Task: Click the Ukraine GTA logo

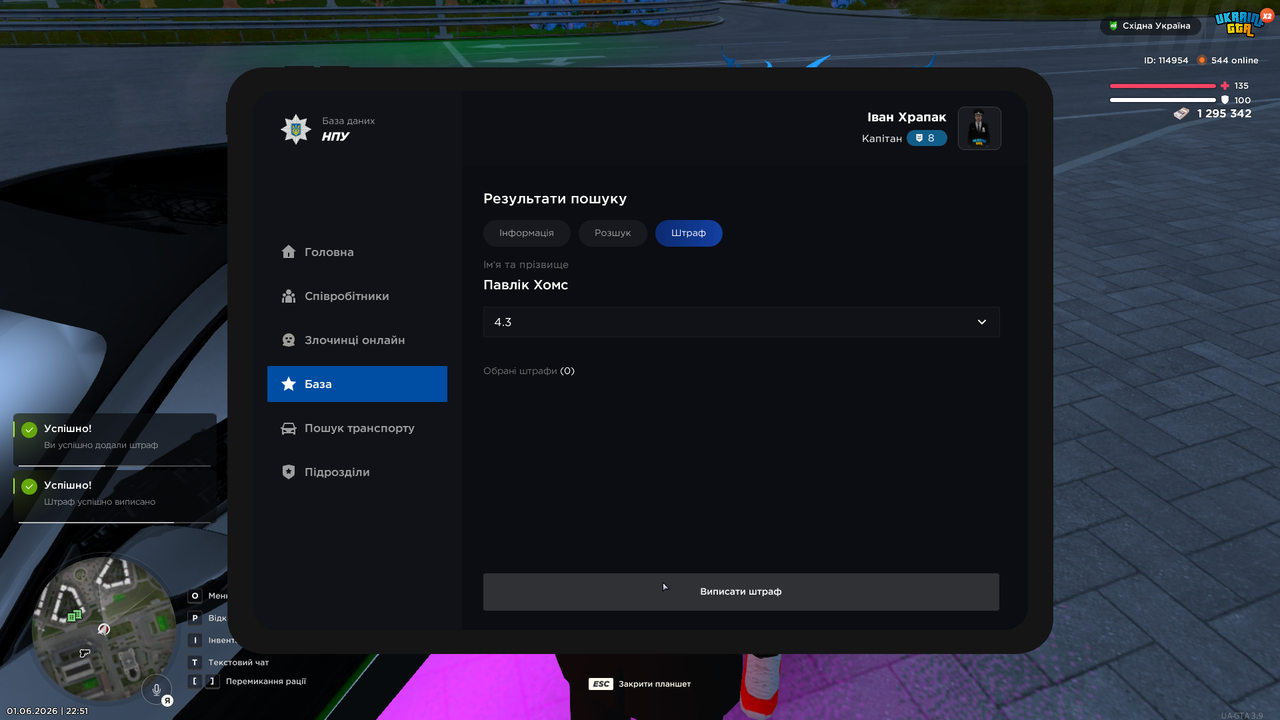Action: click(x=1238, y=25)
